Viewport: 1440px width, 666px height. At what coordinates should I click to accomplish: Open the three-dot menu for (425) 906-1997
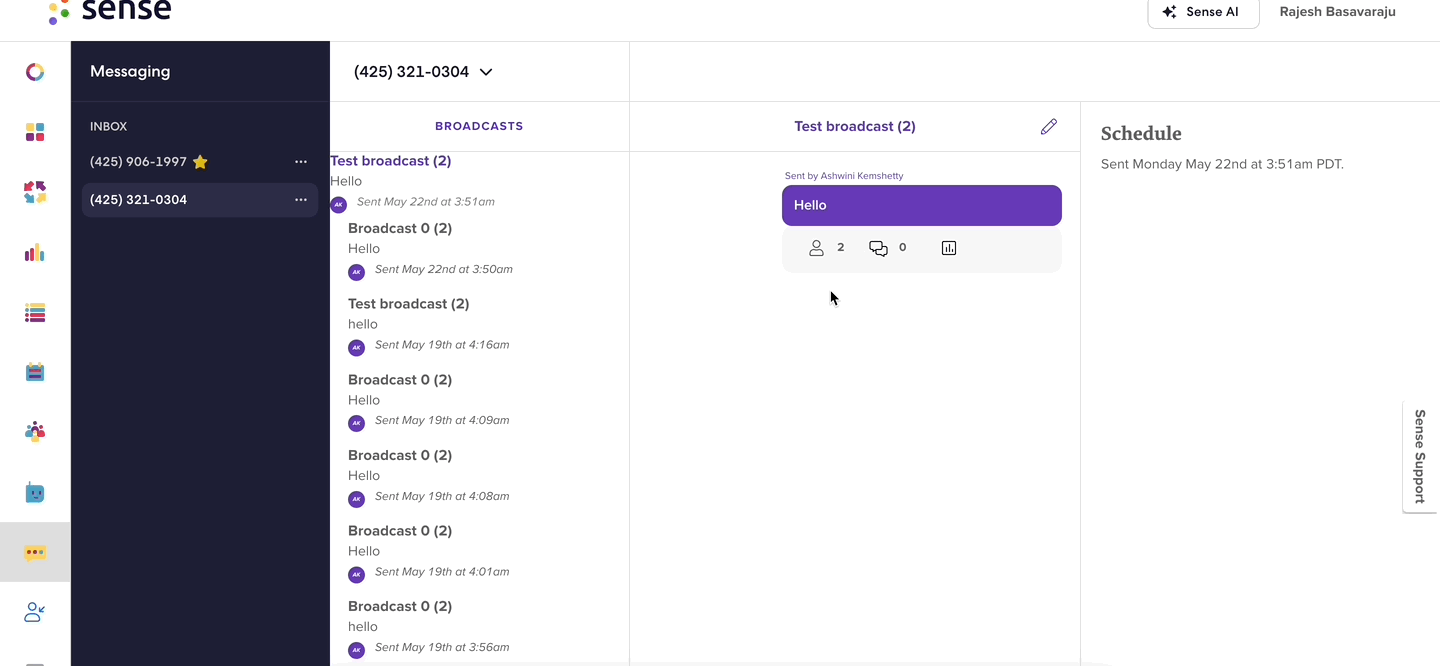coord(301,162)
